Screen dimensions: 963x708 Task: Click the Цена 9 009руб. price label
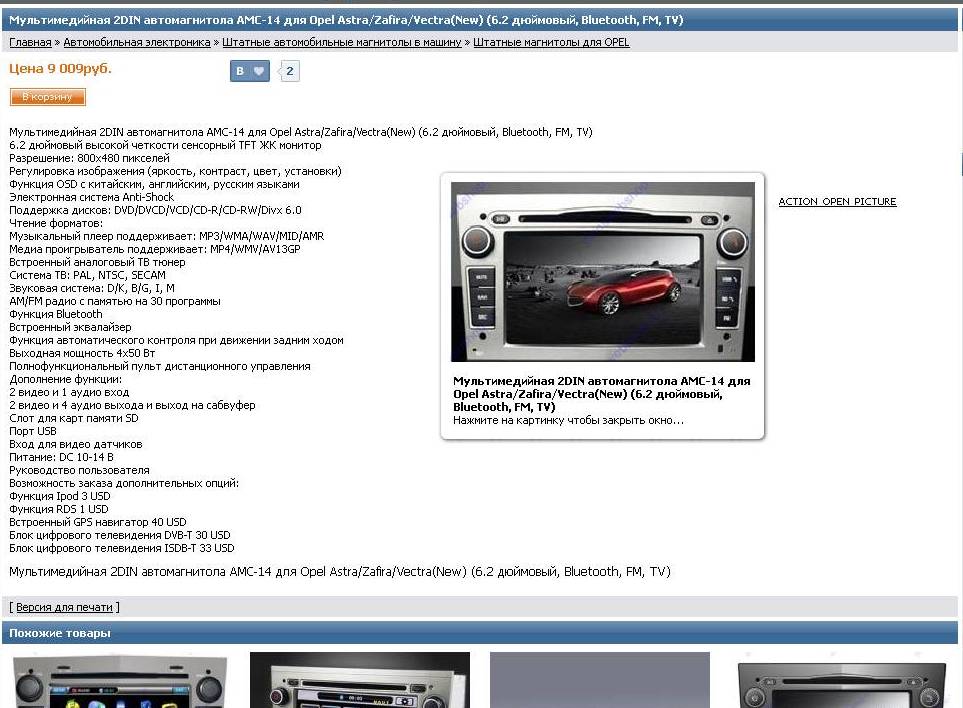[60, 69]
